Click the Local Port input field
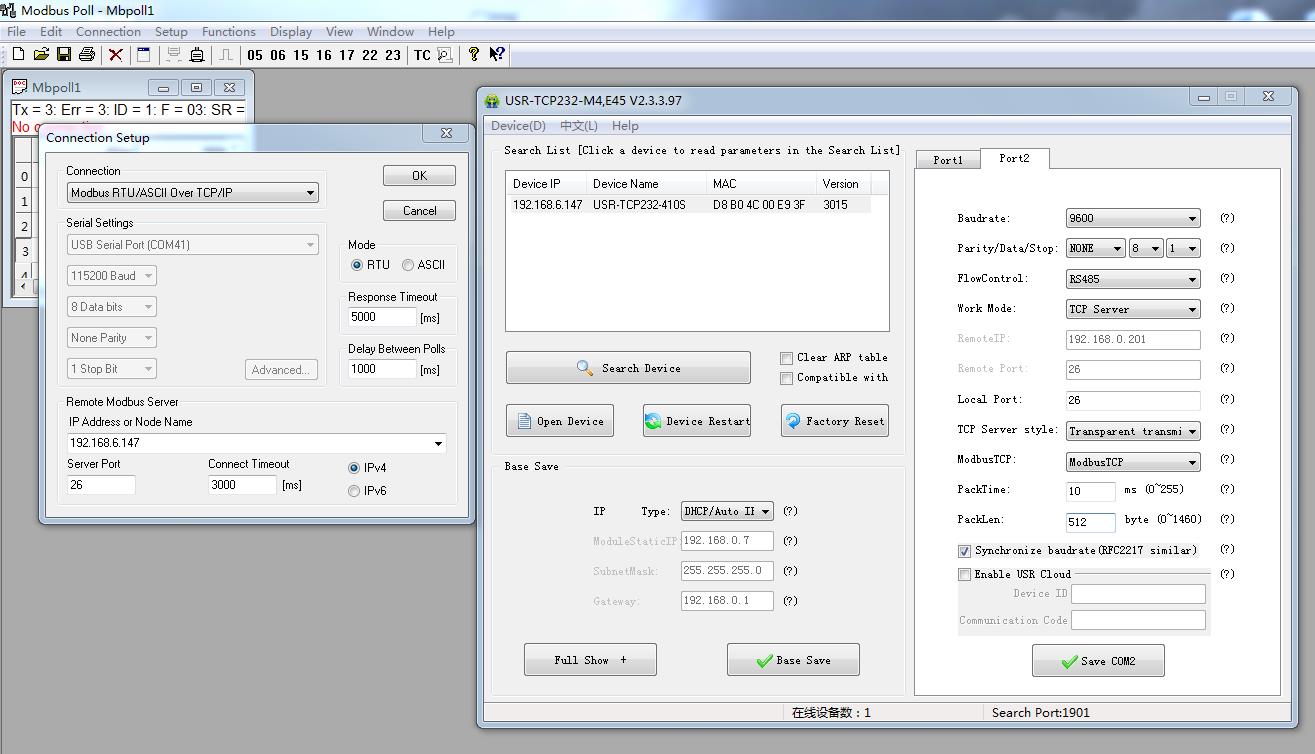Screen dimensions: 1315x754 coord(1133,400)
